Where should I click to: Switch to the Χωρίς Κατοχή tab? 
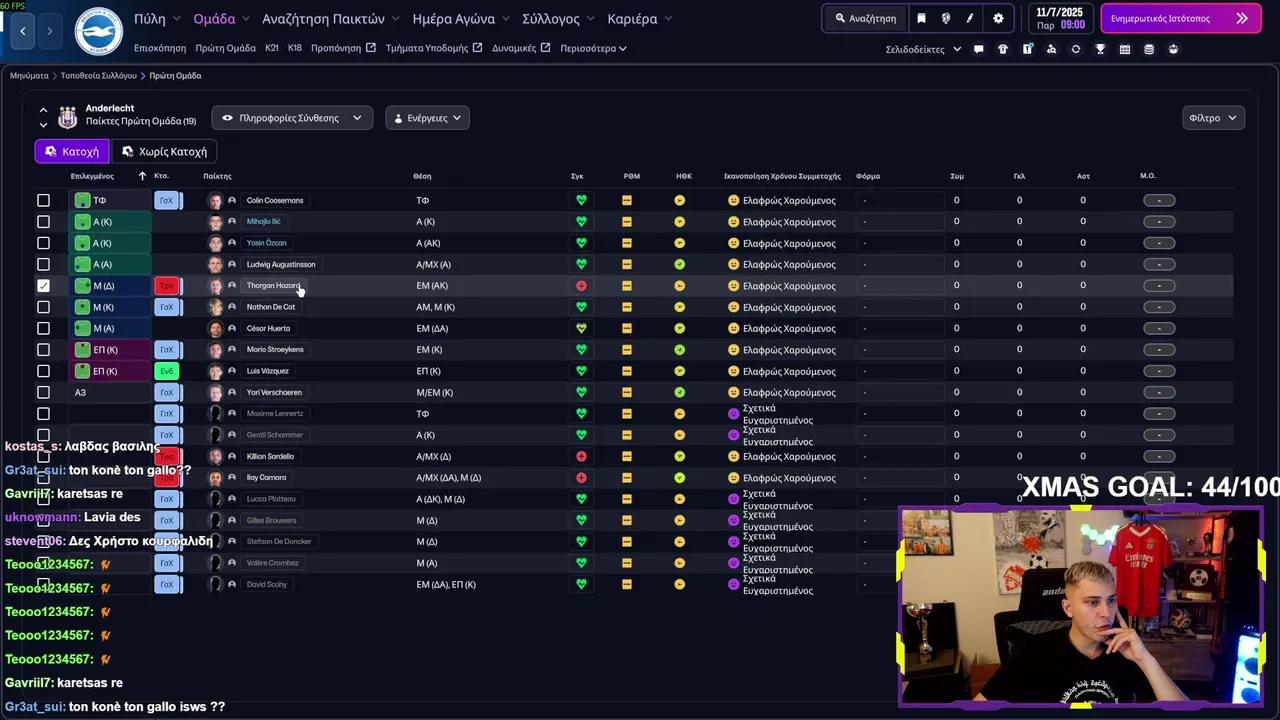[165, 152]
